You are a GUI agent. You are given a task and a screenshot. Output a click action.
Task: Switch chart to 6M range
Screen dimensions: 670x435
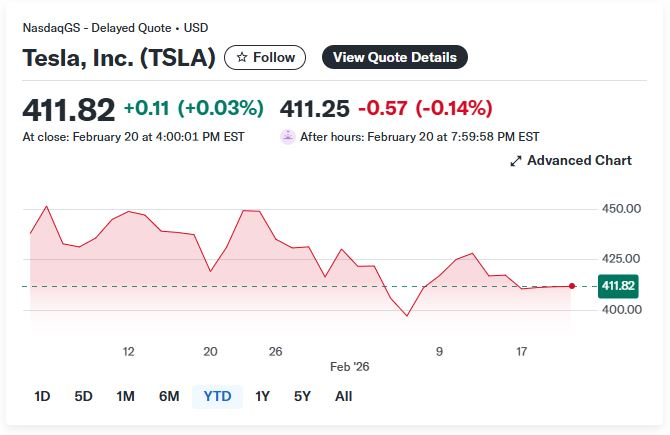169,396
